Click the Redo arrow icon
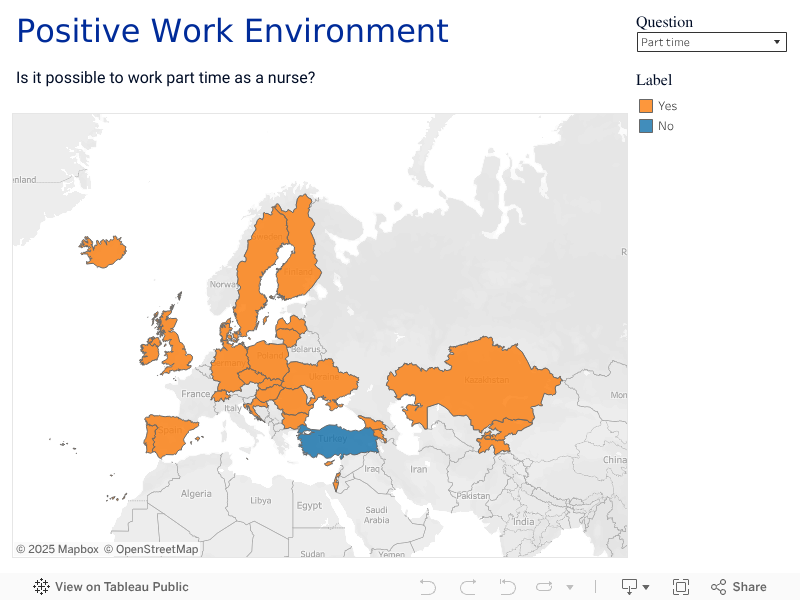Image resolution: width=800 pixels, height=600 pixels. click(x=468, y=587)
